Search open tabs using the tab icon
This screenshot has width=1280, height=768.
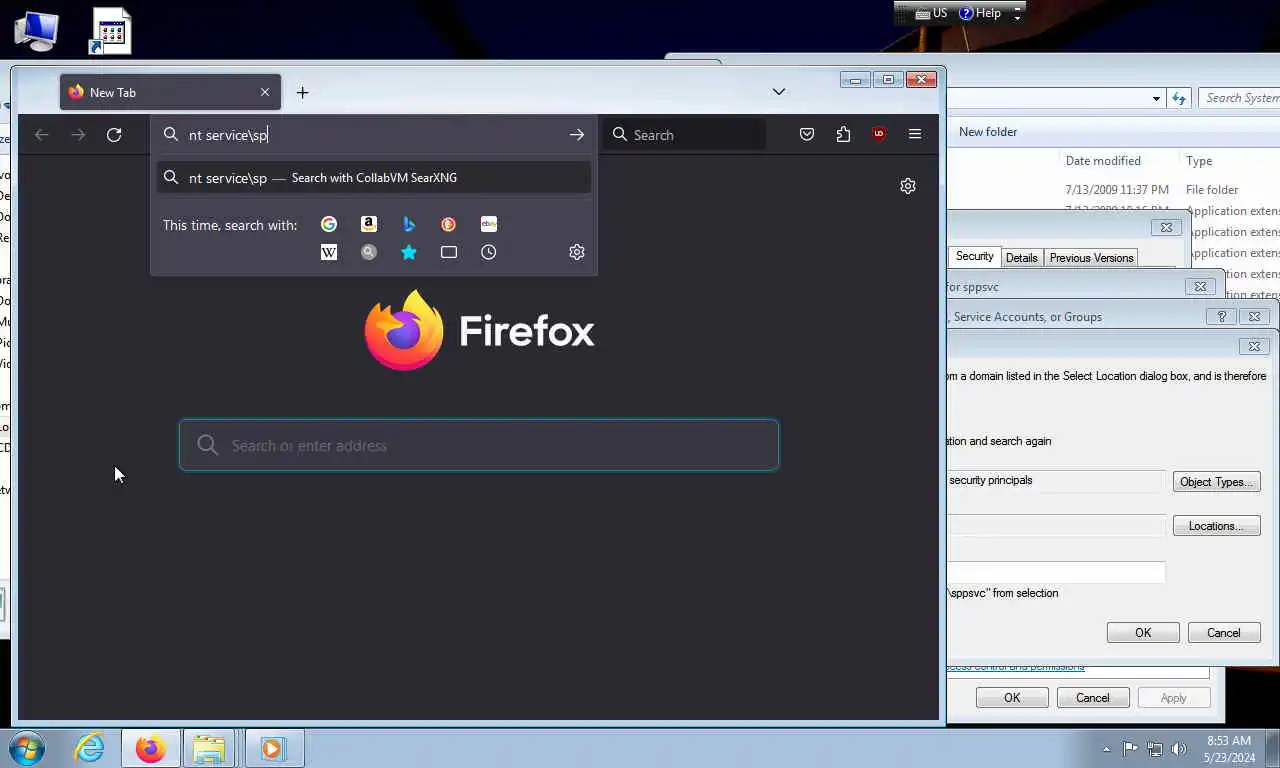coord(449,252)
